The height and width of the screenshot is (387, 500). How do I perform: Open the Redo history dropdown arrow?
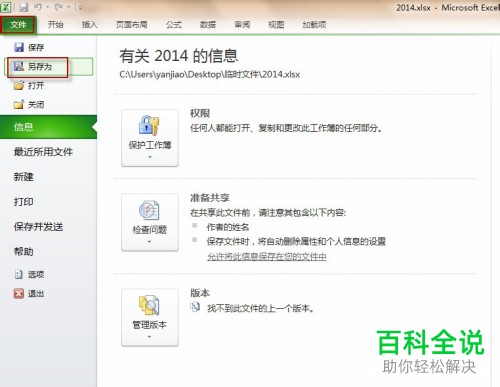click(68, 7)
